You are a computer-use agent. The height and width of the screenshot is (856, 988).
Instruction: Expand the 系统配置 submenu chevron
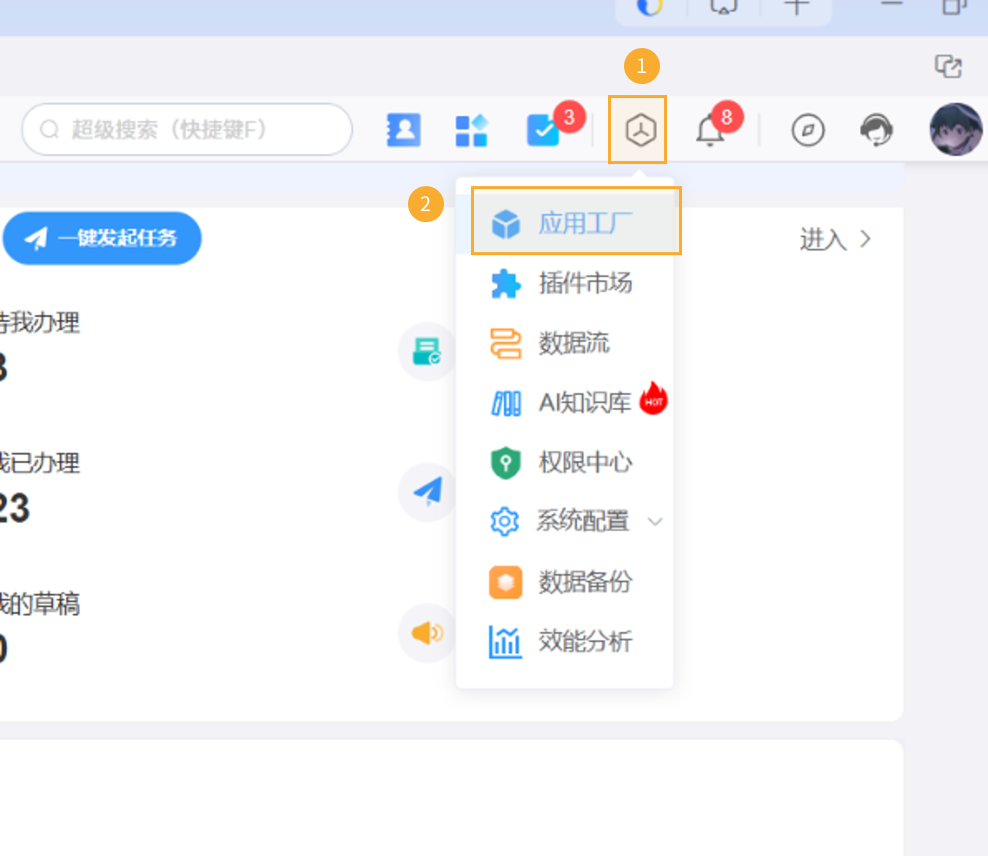tap(655, 522)
